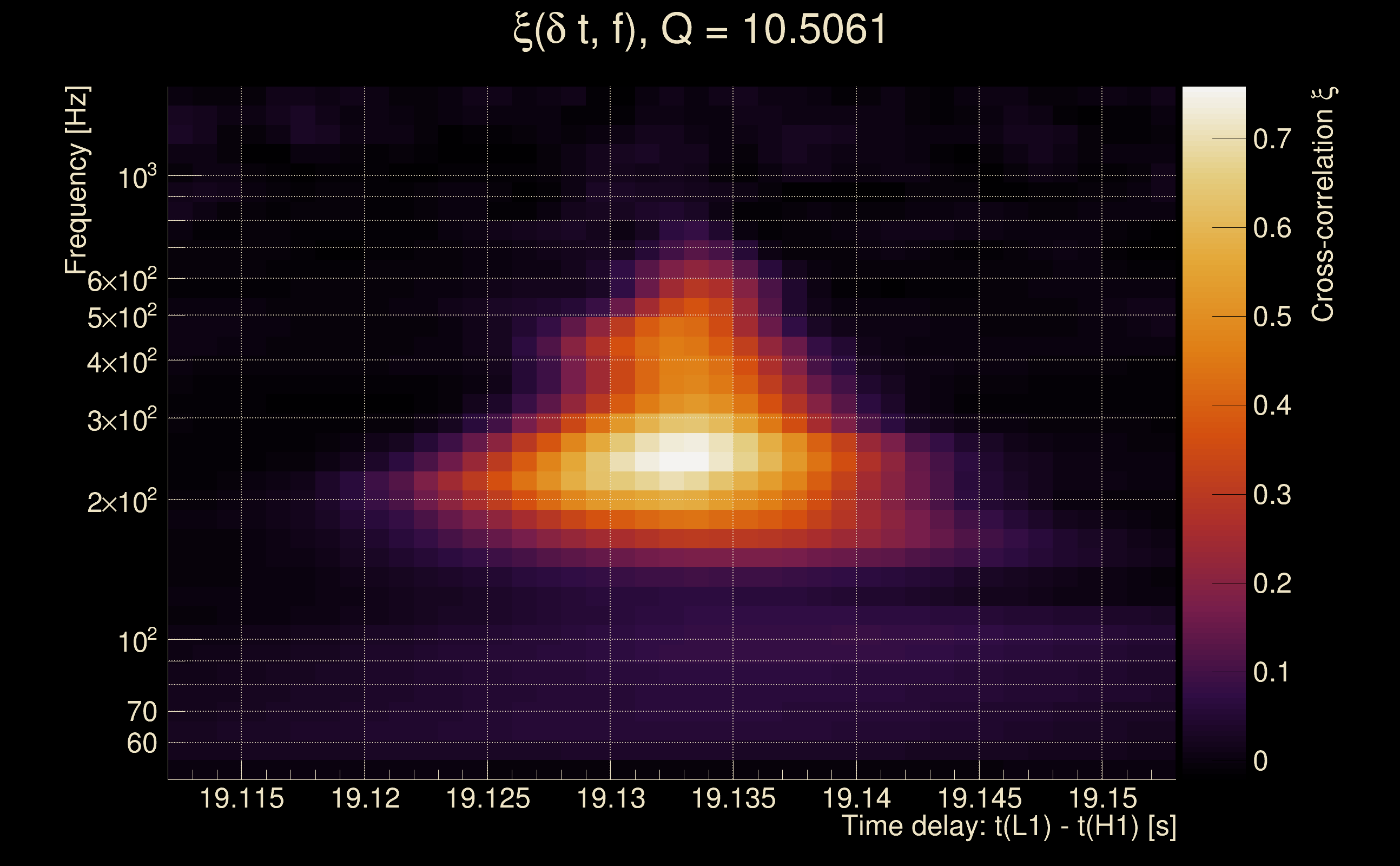Click the 19.13 x-axis tick label
This screenshot has width=1400, height=866.
tap(611, 798)
